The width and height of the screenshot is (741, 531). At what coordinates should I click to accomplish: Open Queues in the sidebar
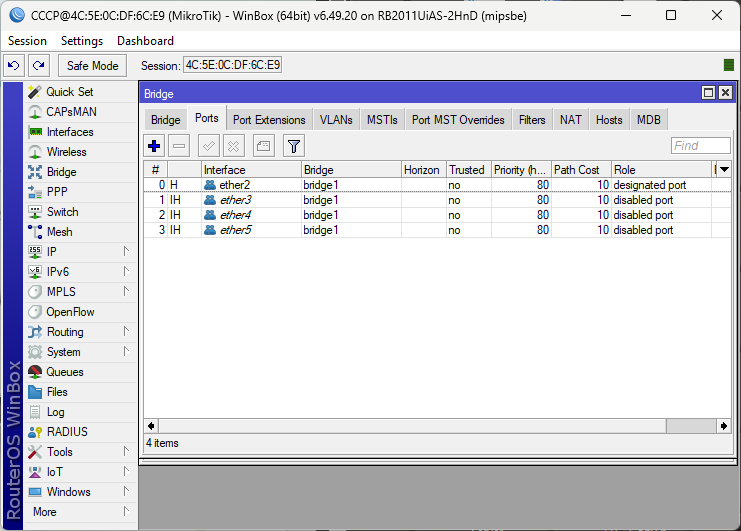click(80, 372)
